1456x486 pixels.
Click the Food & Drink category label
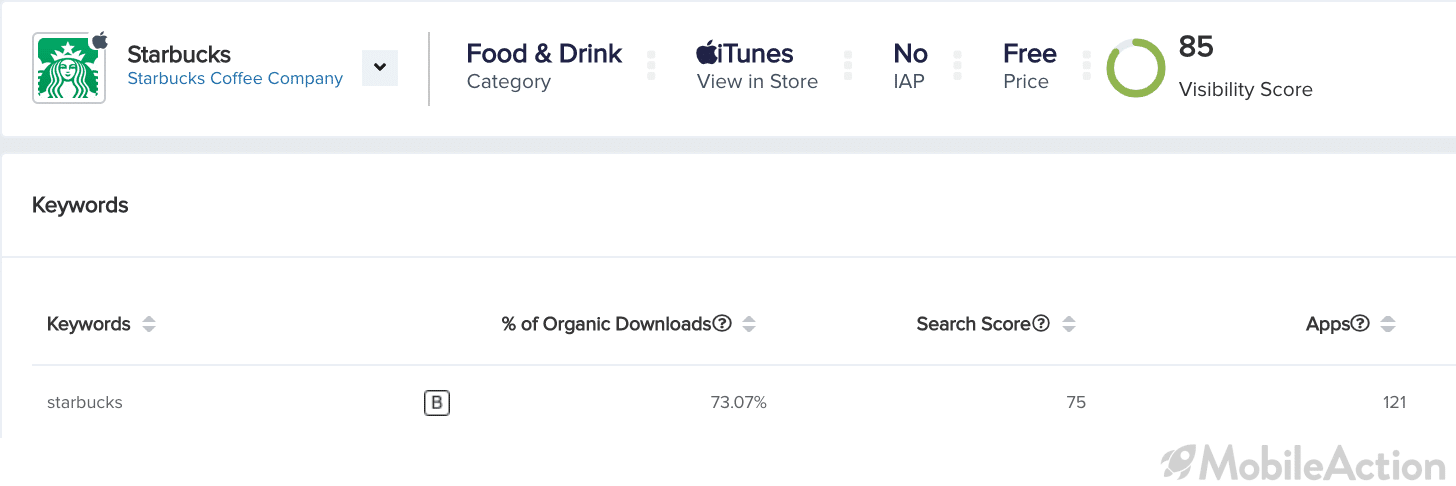(x=544, y=54)
